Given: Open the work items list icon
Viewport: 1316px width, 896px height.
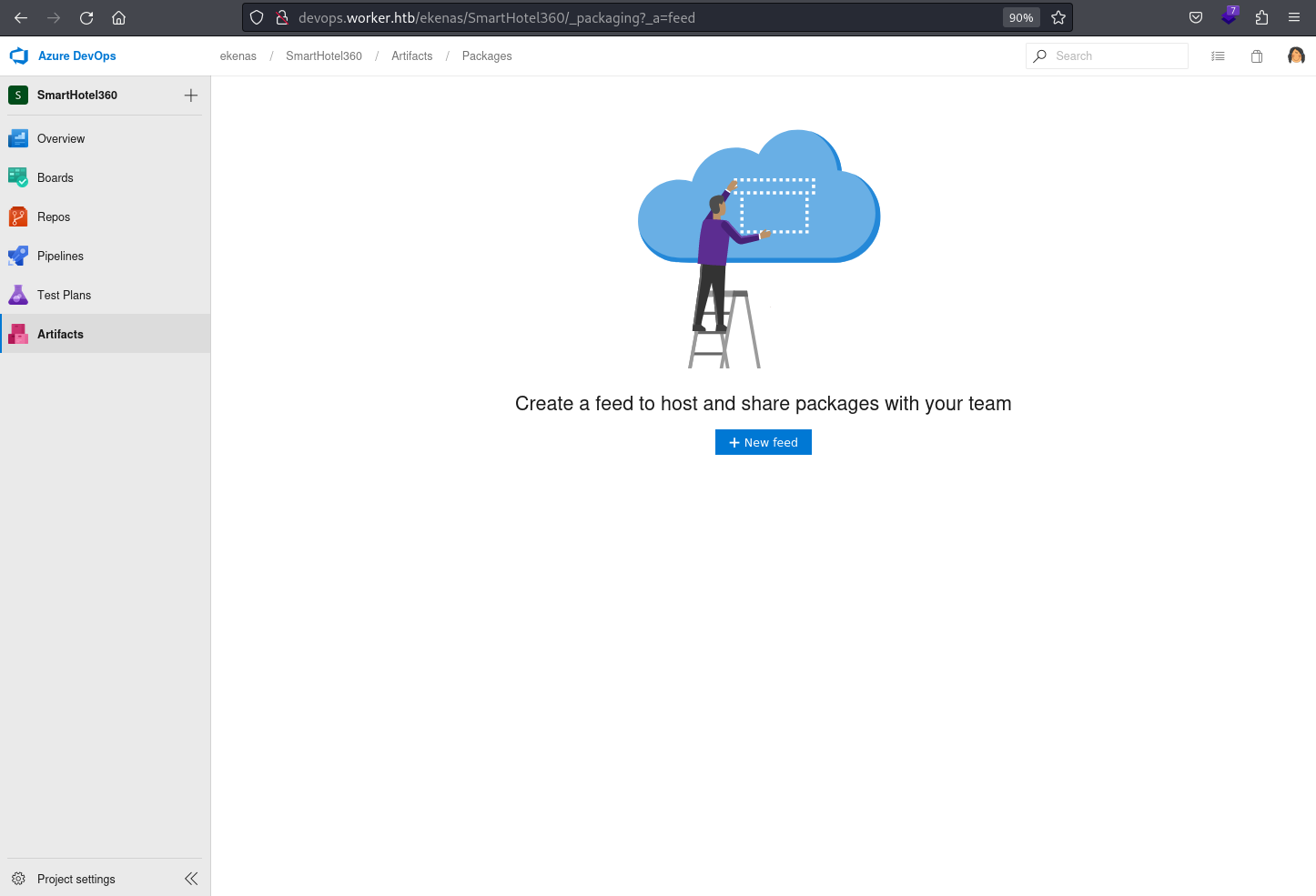Looking at the screenshot, I should point(1218,56).
